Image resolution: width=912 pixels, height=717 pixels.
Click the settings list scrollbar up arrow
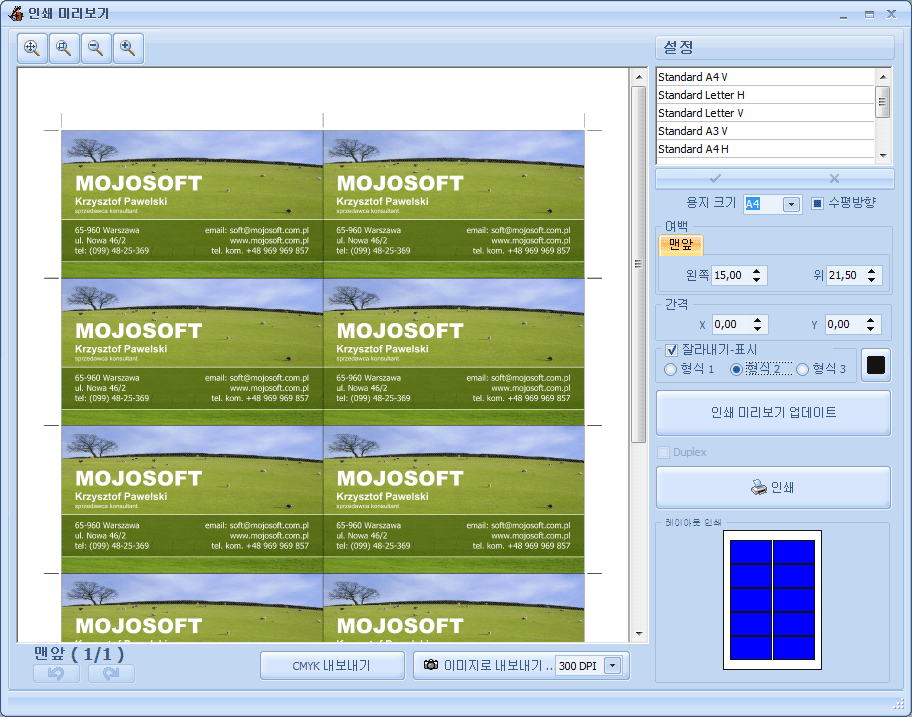[883, 77]
